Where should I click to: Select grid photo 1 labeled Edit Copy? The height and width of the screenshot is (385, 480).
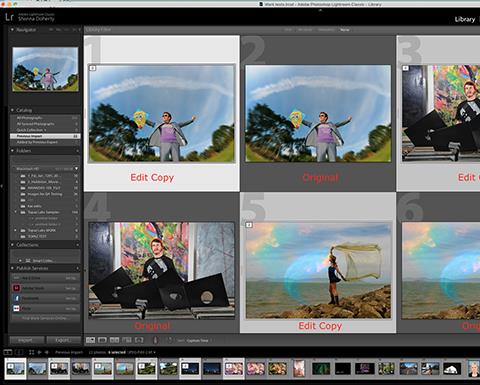[162, 113]
